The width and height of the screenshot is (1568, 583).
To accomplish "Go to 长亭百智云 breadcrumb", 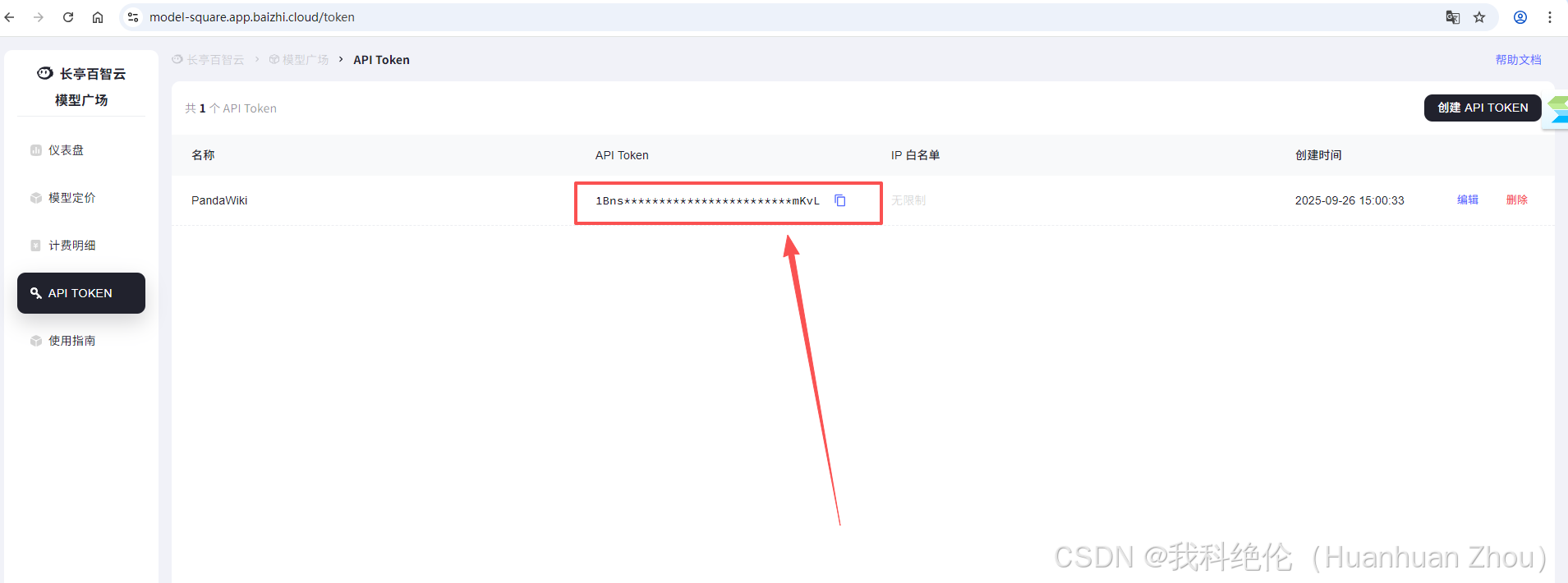I will 209,60.
